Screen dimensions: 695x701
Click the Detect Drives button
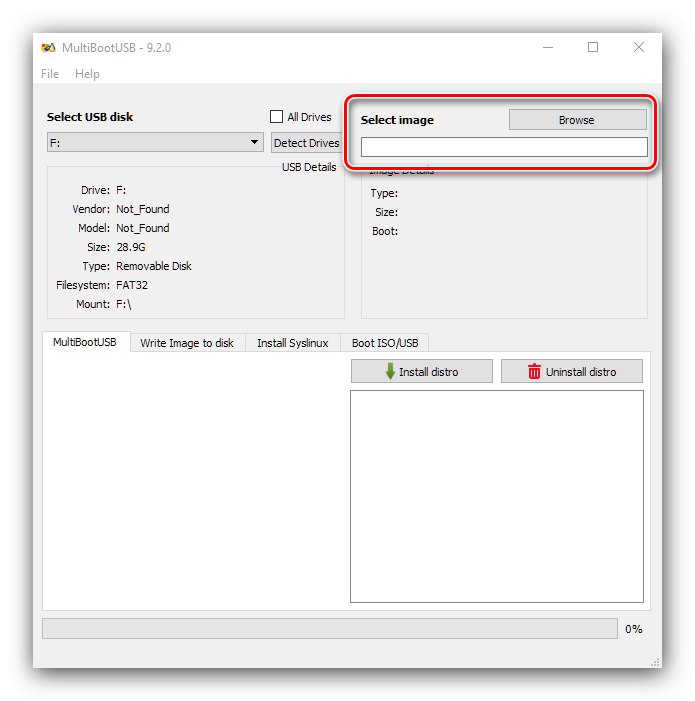point(307,143)
